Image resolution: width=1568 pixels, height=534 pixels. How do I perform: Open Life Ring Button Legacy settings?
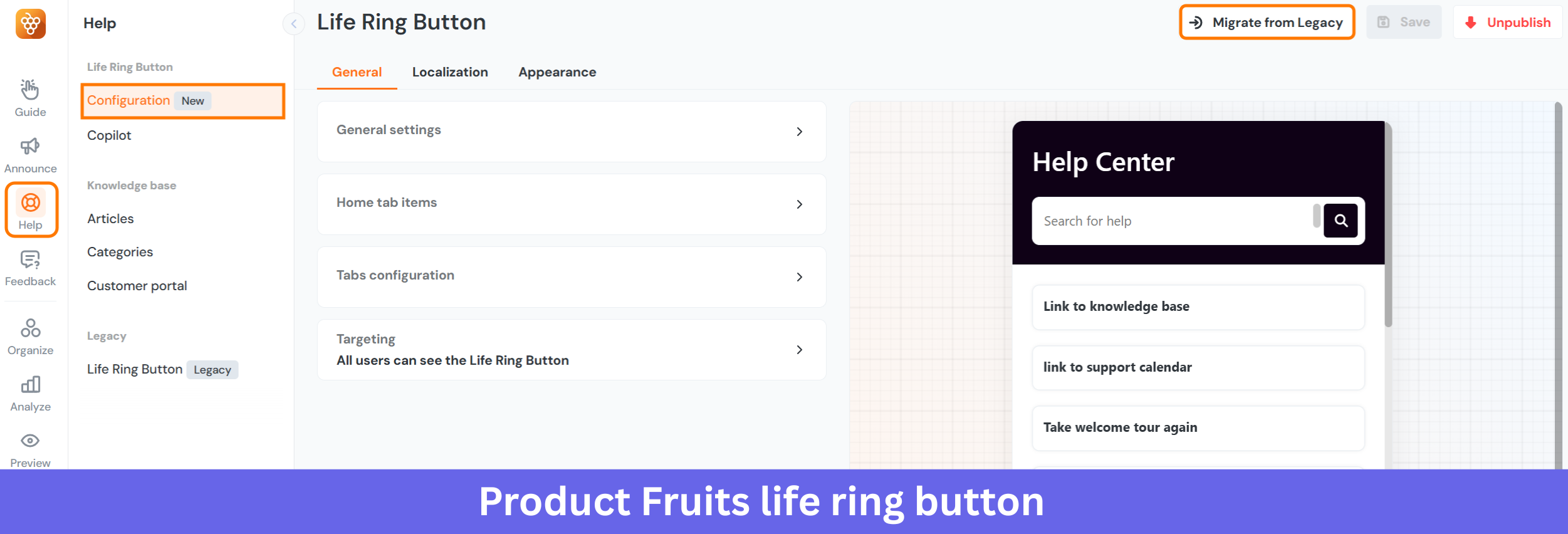135,369
